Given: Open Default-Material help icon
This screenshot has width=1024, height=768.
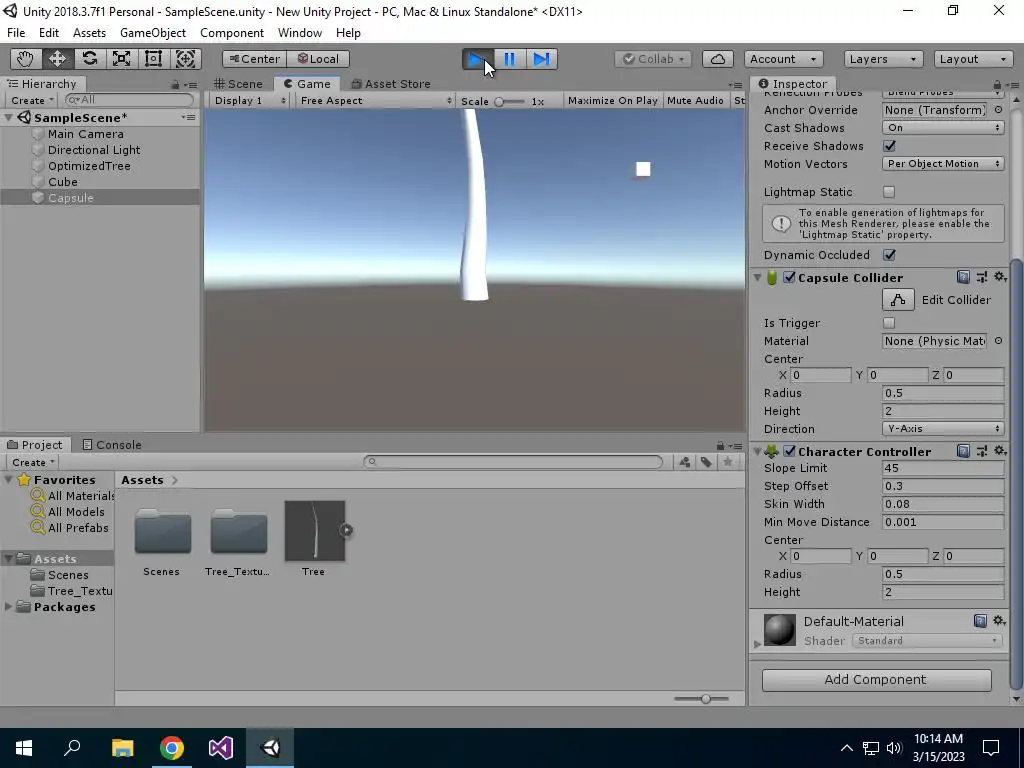Looking at the screenshot, I should click(x=980, y=620).
